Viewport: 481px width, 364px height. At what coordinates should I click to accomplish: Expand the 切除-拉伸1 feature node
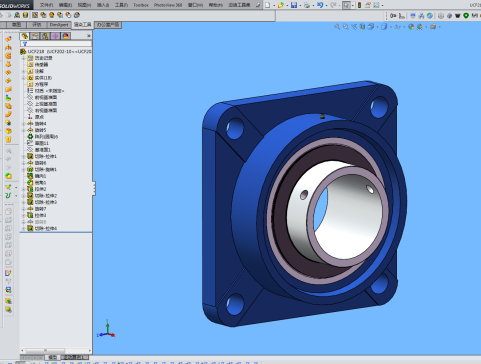tap(23, 156)
